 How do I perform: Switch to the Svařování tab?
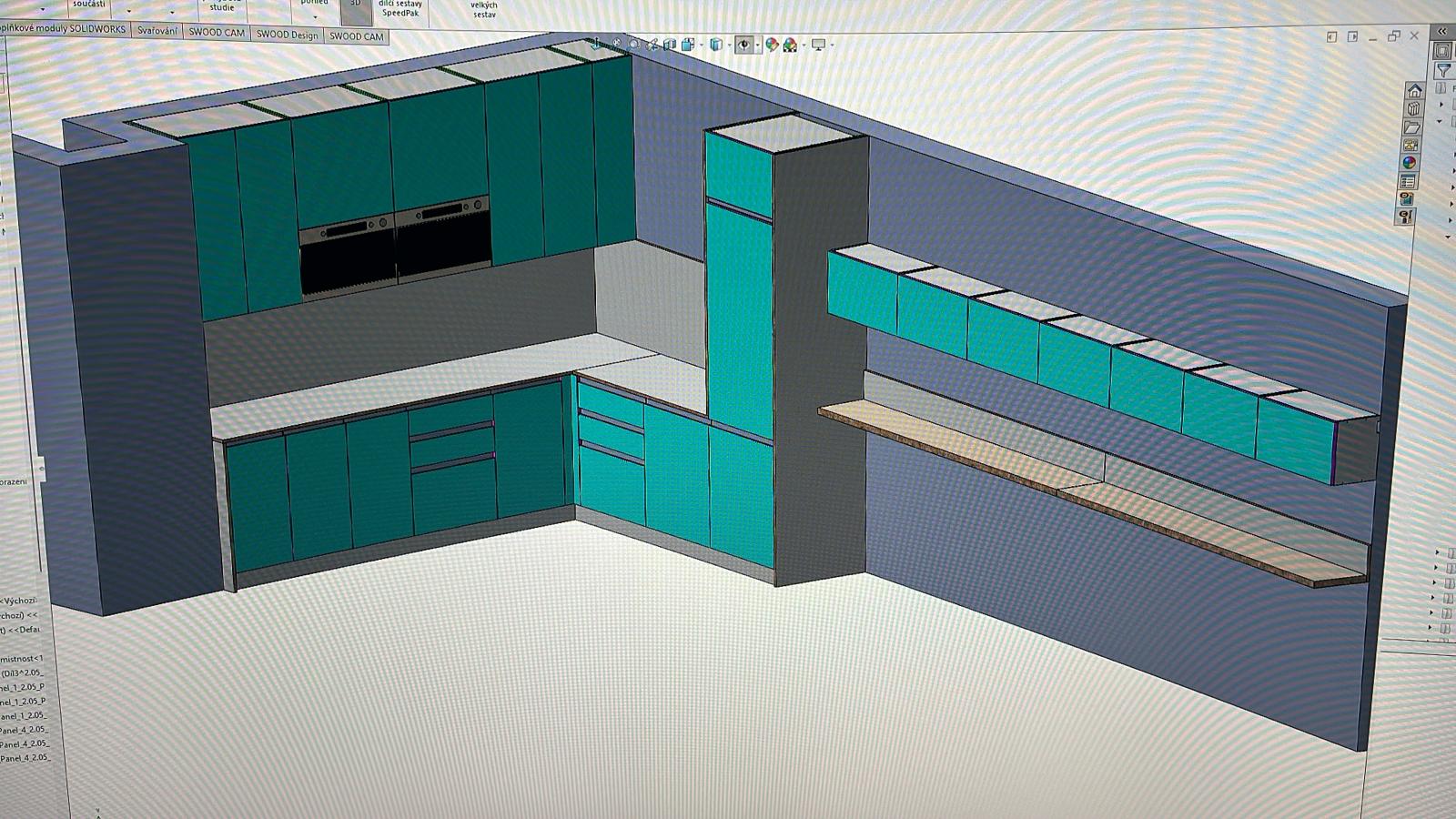157,31
